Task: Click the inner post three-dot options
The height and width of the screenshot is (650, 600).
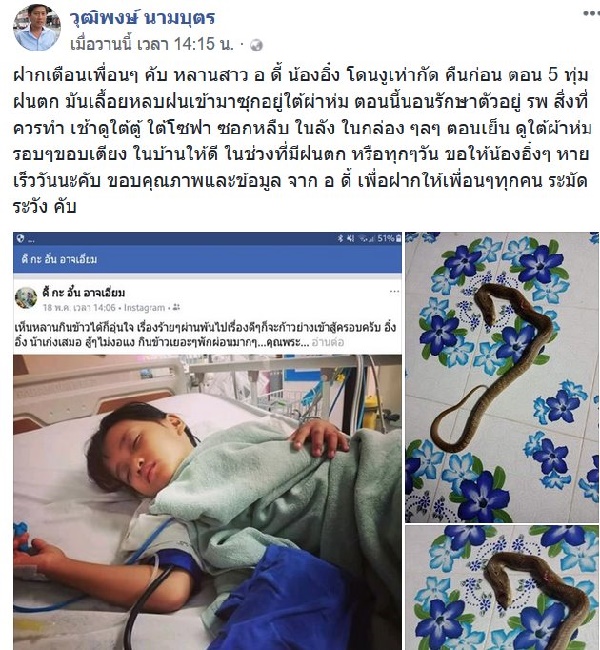Action: (394, 292)
